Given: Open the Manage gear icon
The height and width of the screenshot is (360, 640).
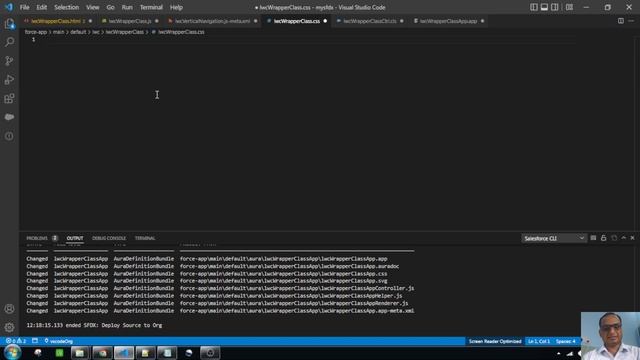Looking at the screenshot, I should pos(9,327).
